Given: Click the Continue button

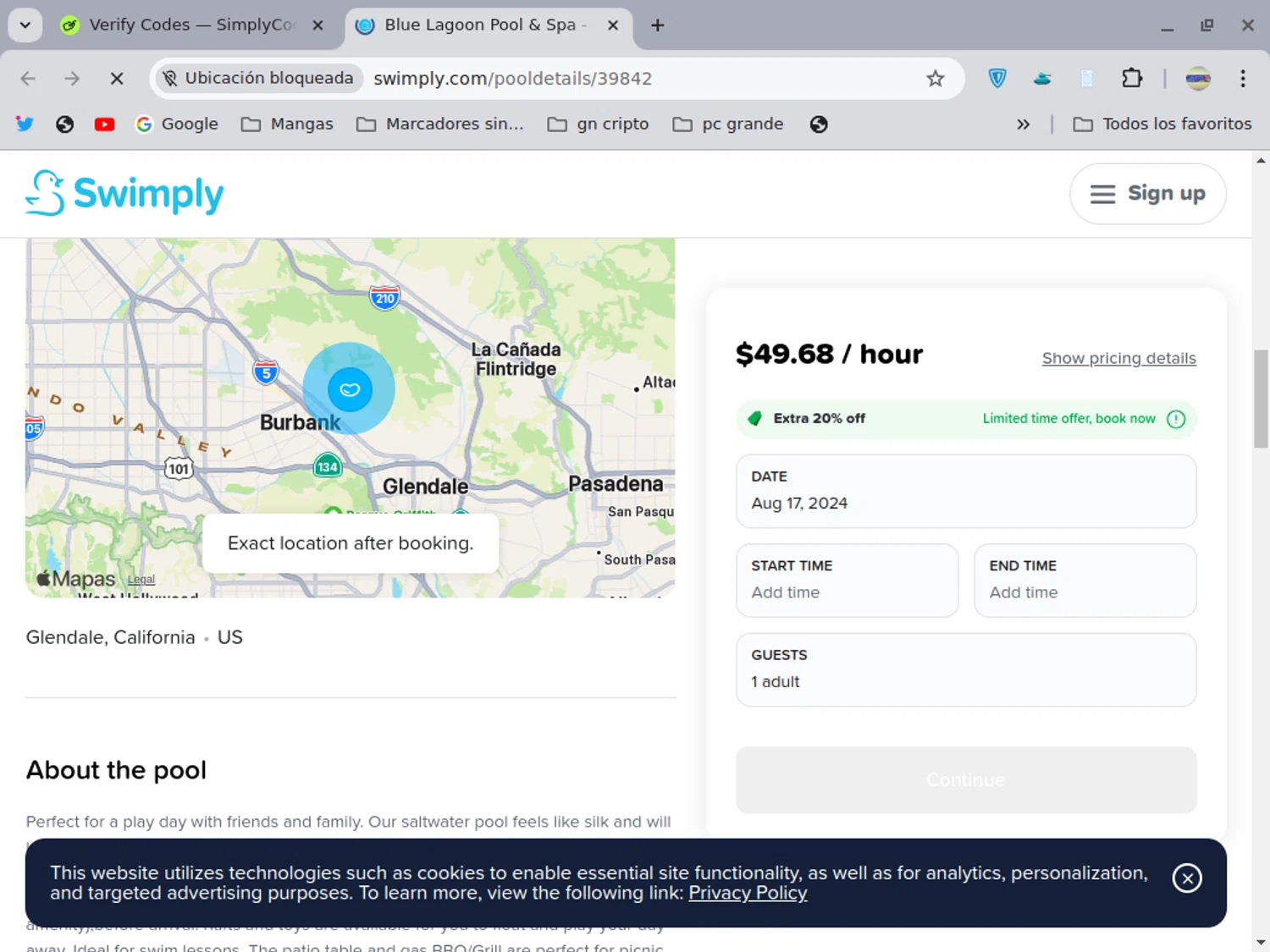Looking at the screenshot, I should [966, 779].
